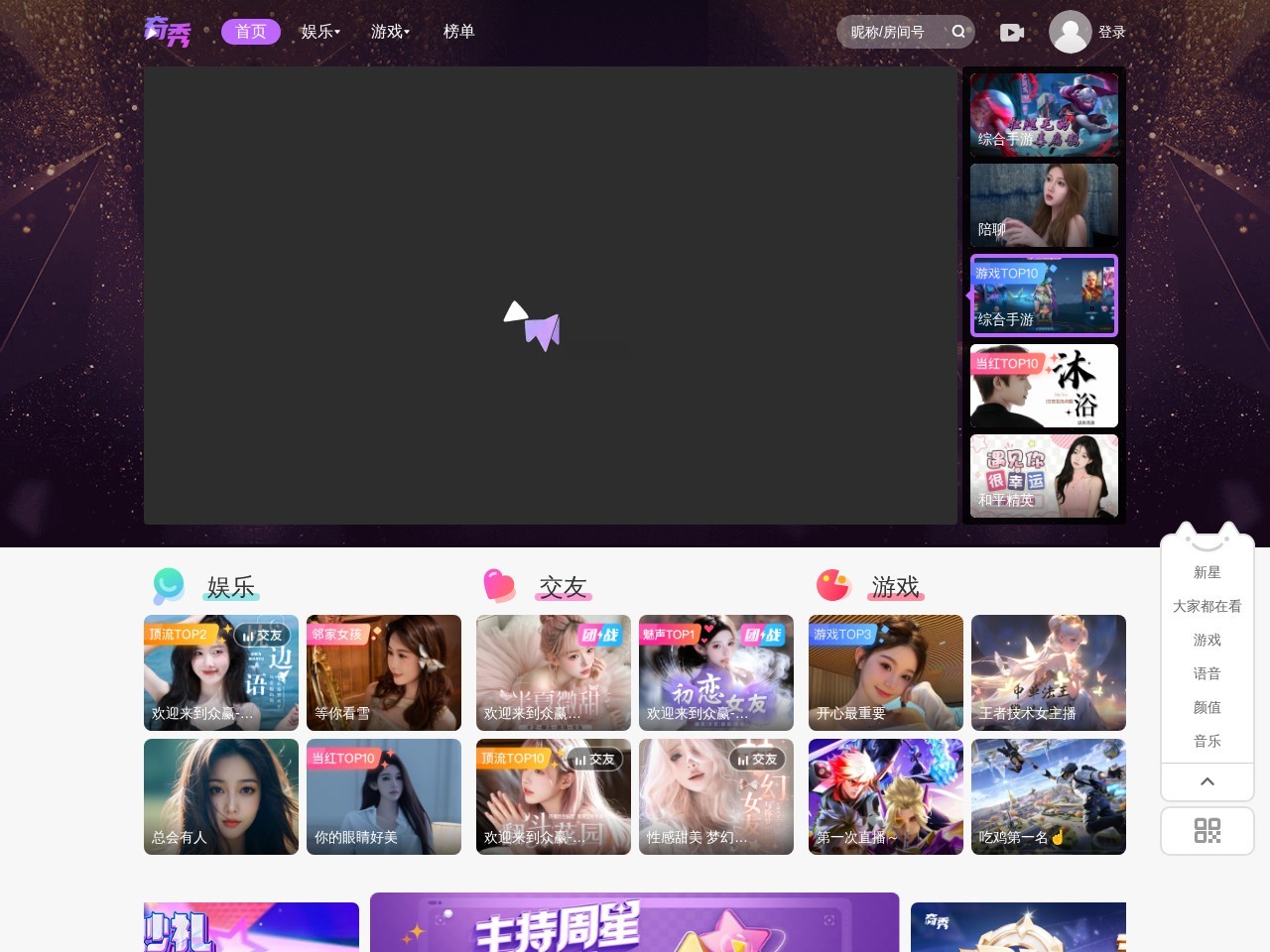Click the user avatar icon next to 登录

click(x=1070, y=31)
